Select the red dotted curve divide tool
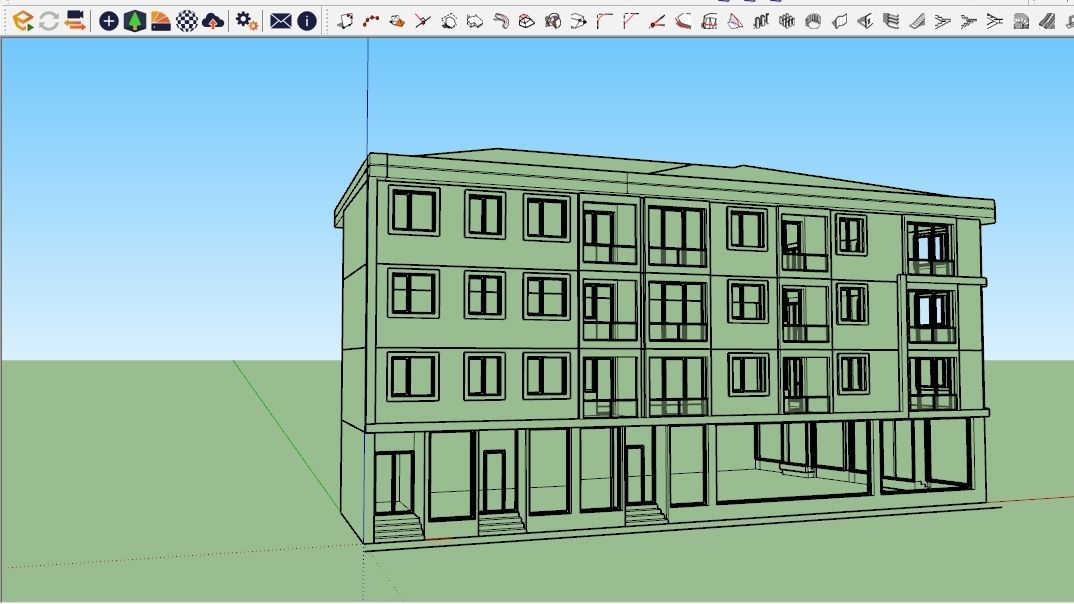 click(x=371, y=22)
